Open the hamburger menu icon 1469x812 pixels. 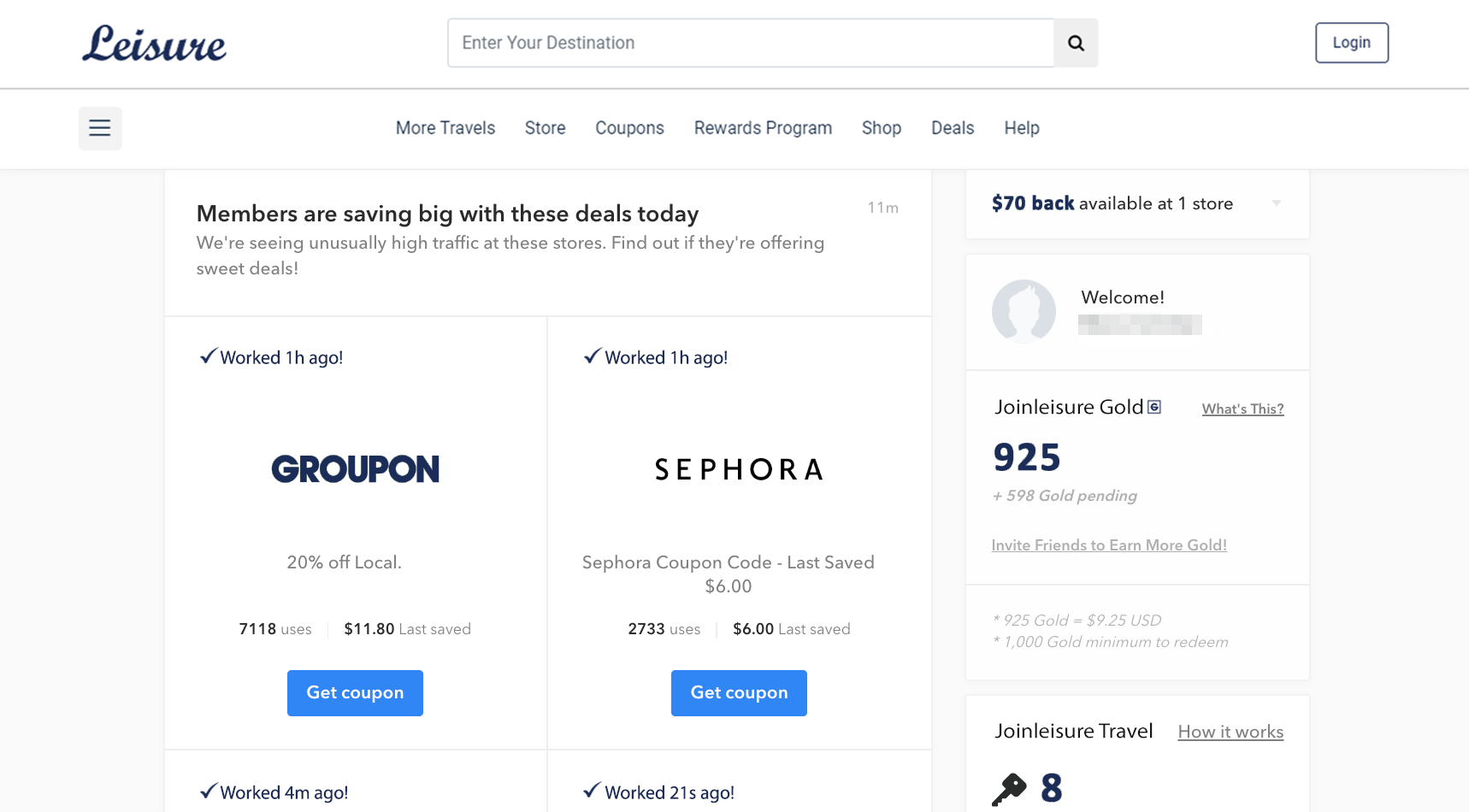100,128
